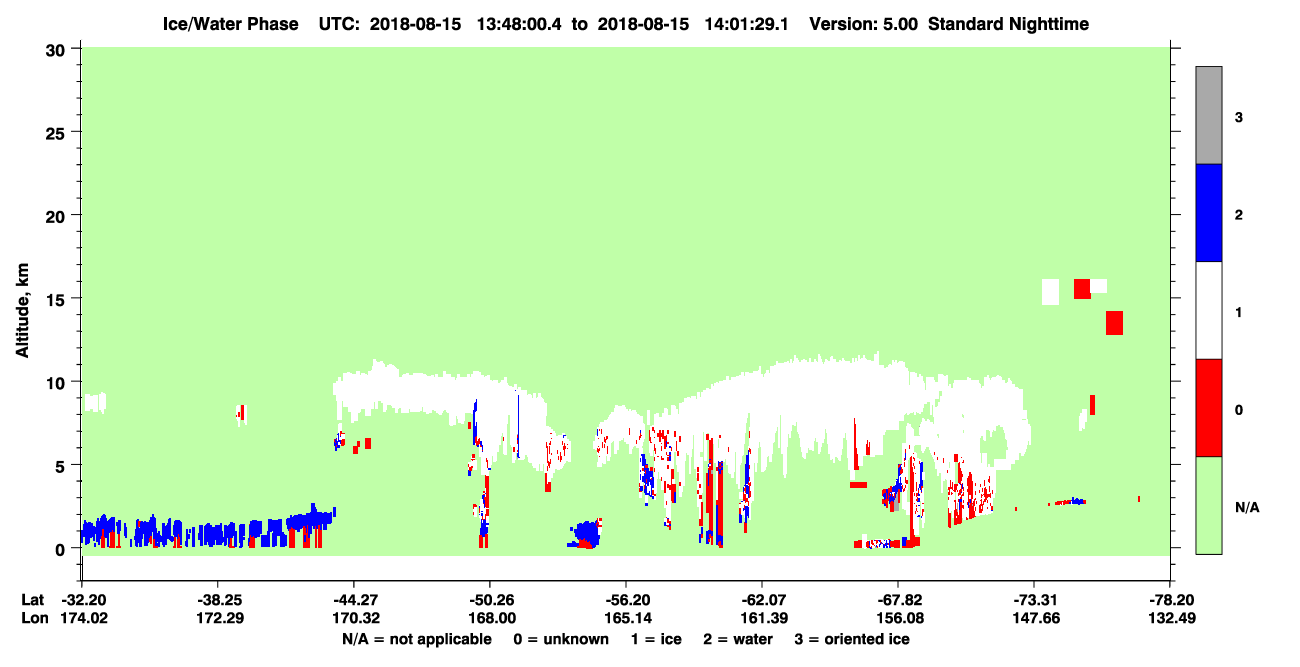Click the '2 = water' legend text
1300x667 pixels.
tap(738, 639)
